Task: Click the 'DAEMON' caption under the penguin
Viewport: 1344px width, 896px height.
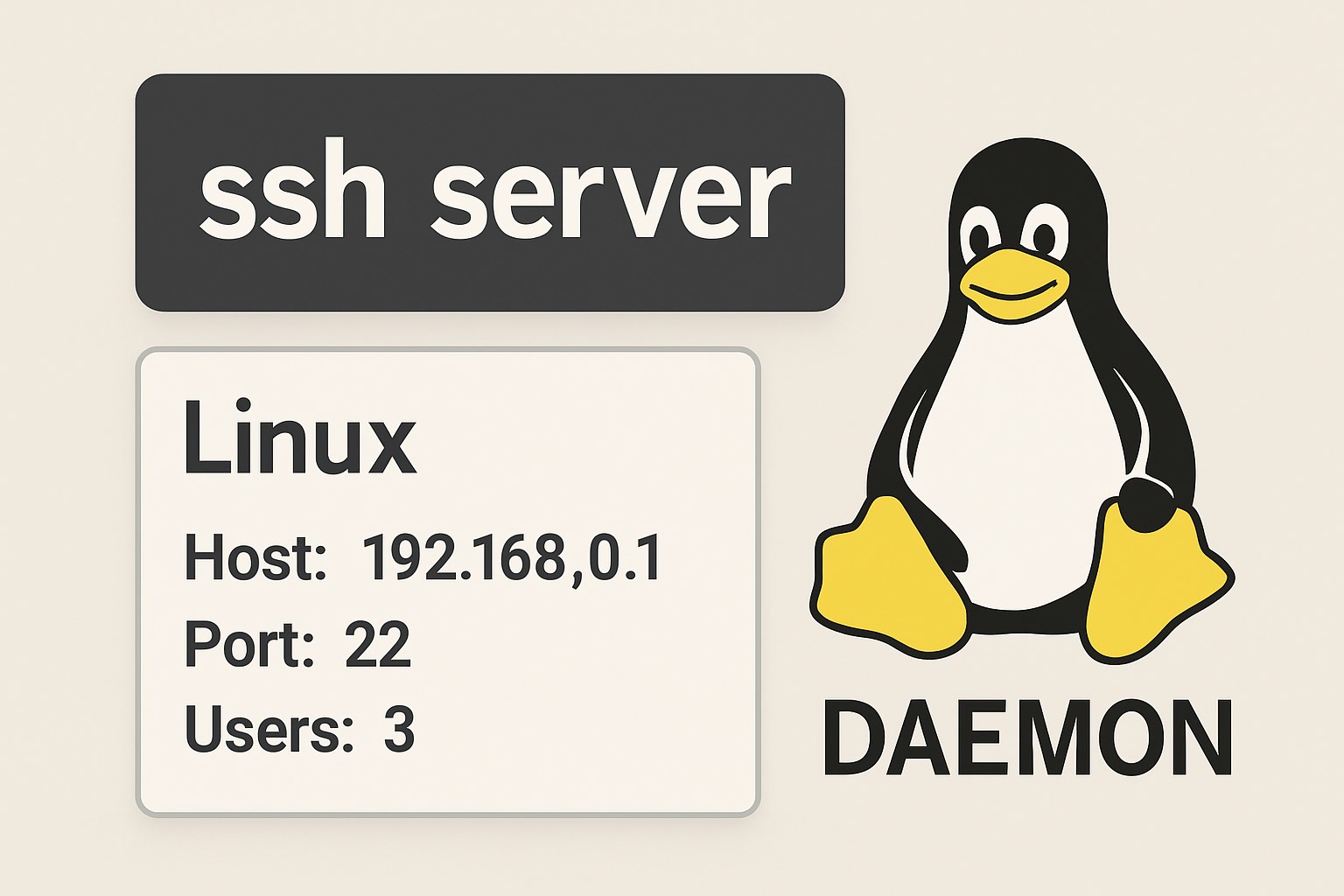Action: click(x=1027, y=738)
